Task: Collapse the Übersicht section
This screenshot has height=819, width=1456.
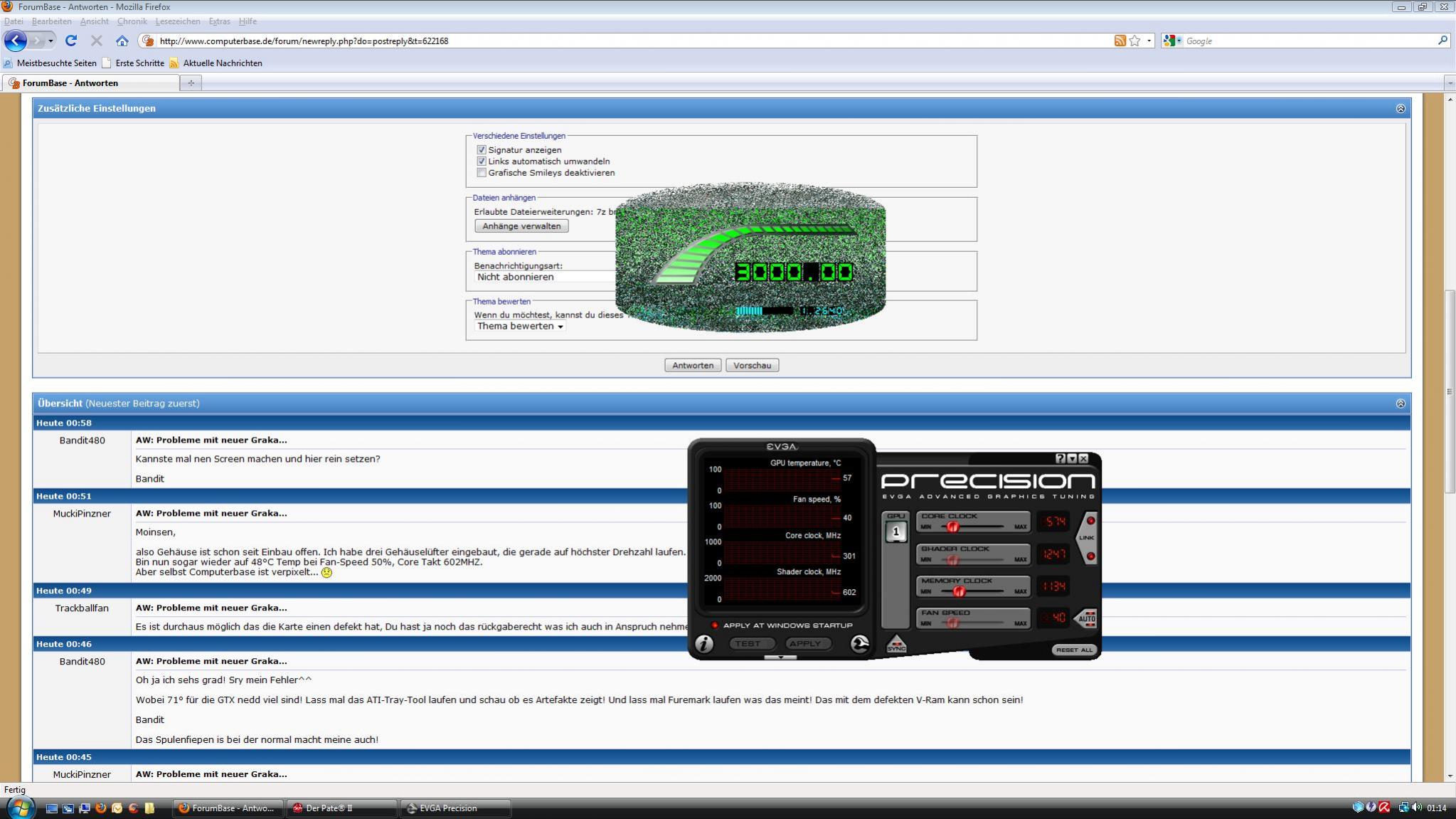Action: pos(1400,403)
